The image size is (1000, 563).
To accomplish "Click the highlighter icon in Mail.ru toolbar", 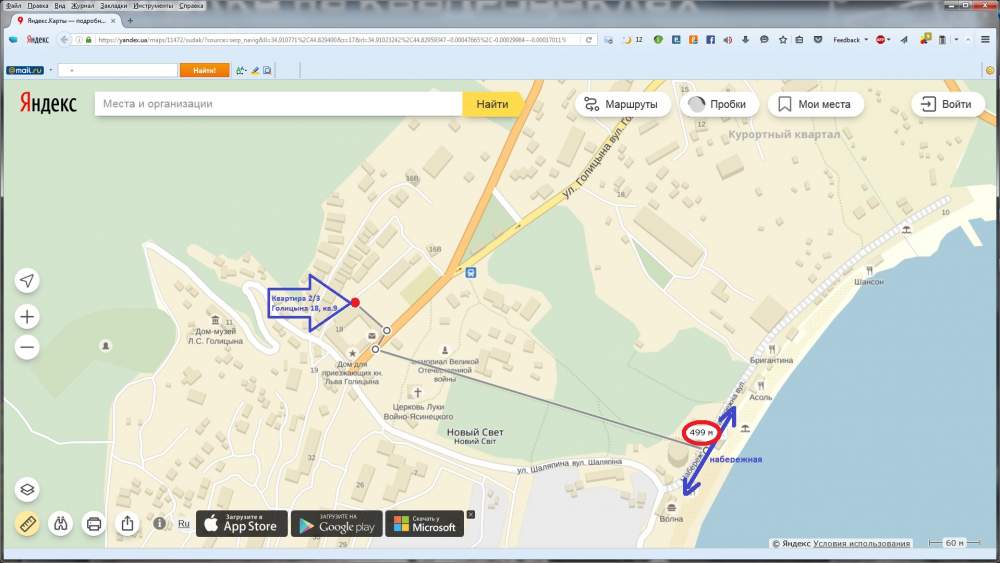I will click(254, 71).
